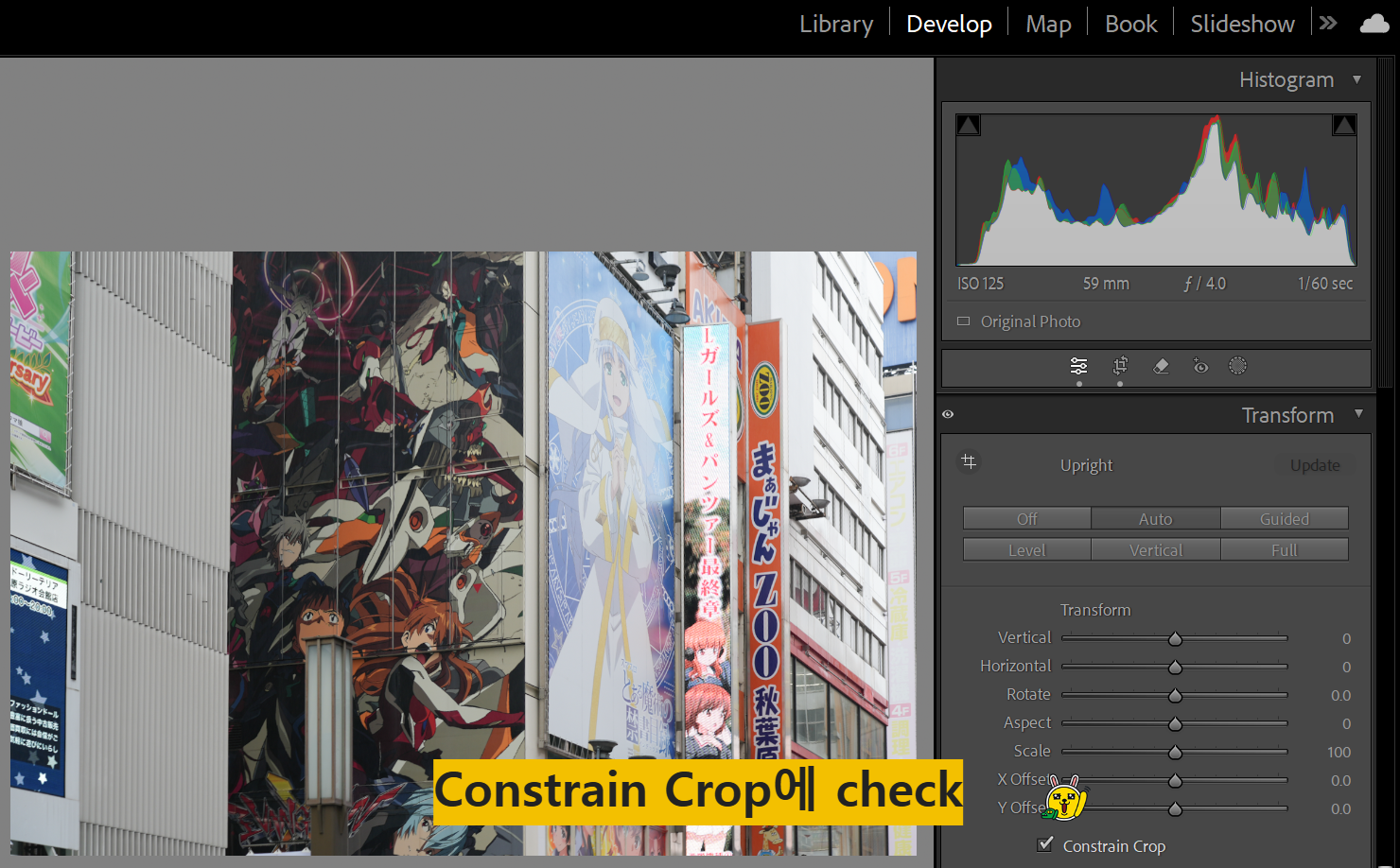The width and height of the screenshot is (1400, 868).
Task: Apply Auto upright correction
Action: tap(1155, 518)
